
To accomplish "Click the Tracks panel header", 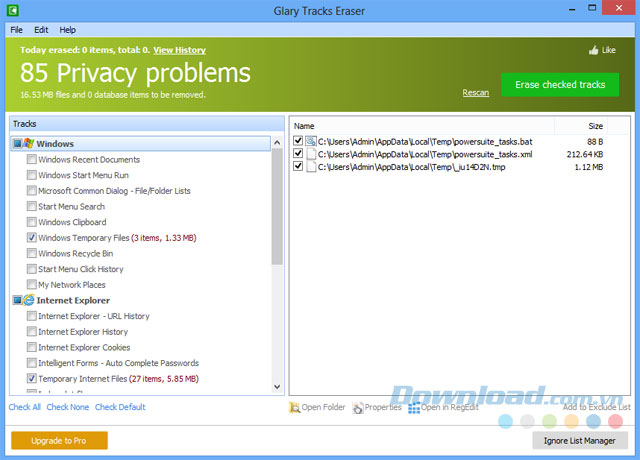I will pyautogui.click(x=147, y=124).
